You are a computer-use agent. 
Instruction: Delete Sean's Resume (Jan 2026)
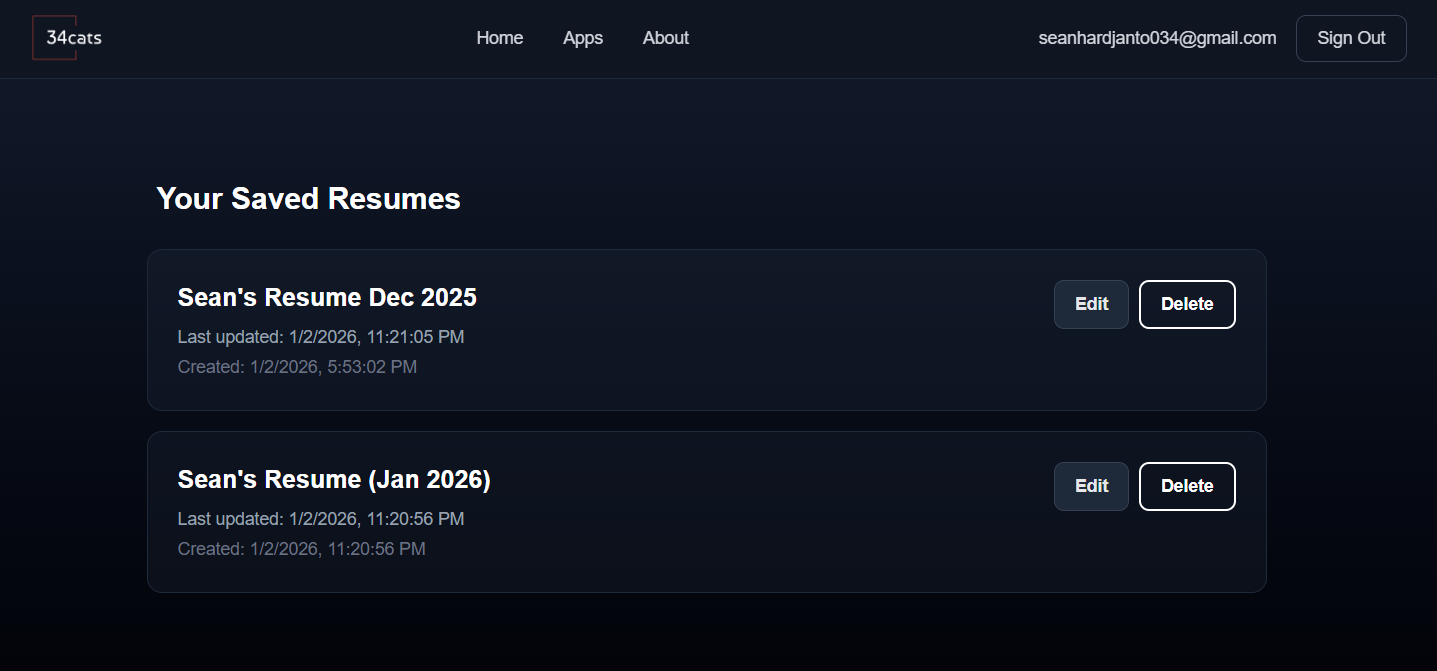click(x=1187, y=486)
